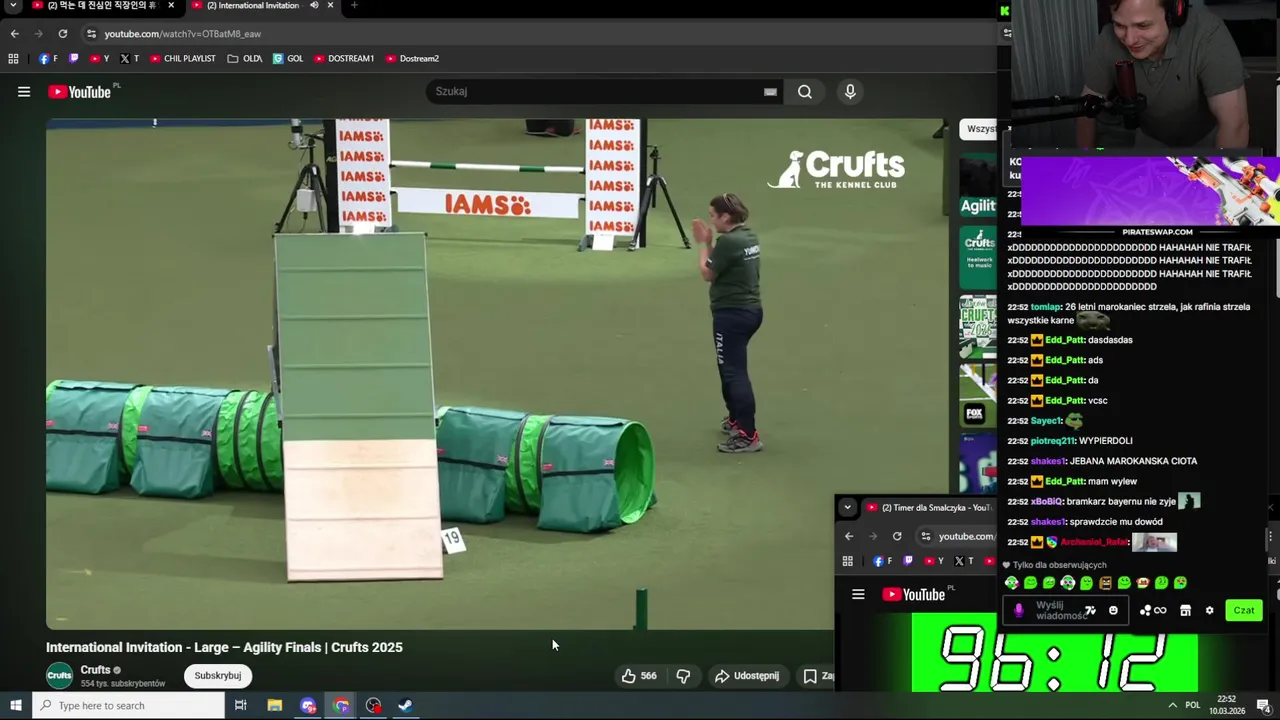Image resolution: width=1280 pixels, height=720 pixels.
Task: Click the Crufts agility video player
Action: pyautogui.click(x=495, y=375)
